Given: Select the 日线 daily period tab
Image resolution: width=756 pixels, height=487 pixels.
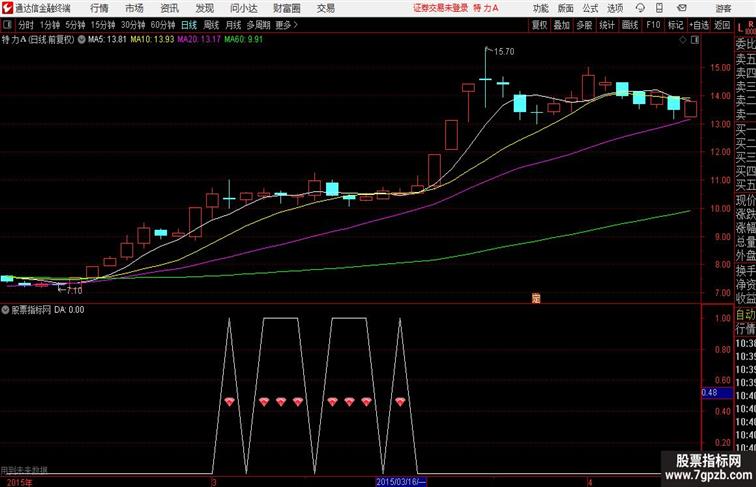Looking at the screenshot, I should pyautogui.click(x=189, y=25).
